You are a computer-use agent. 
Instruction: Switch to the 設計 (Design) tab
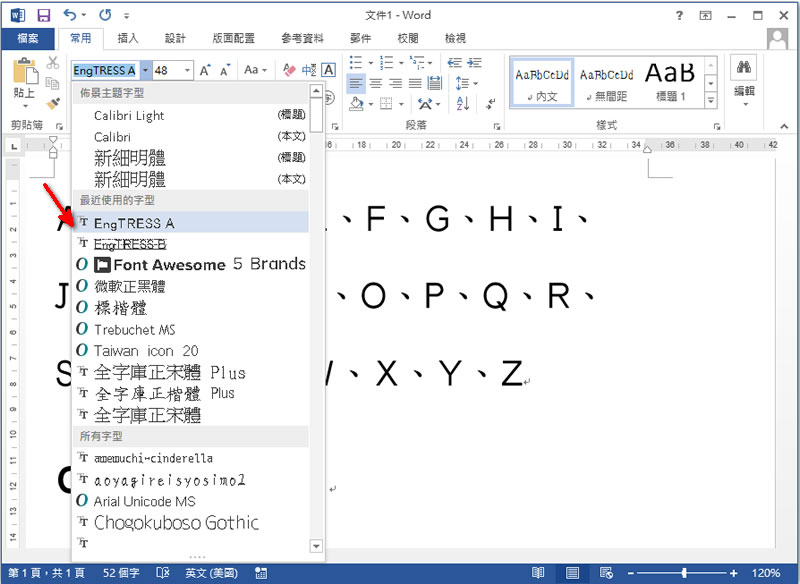(175, 38)
